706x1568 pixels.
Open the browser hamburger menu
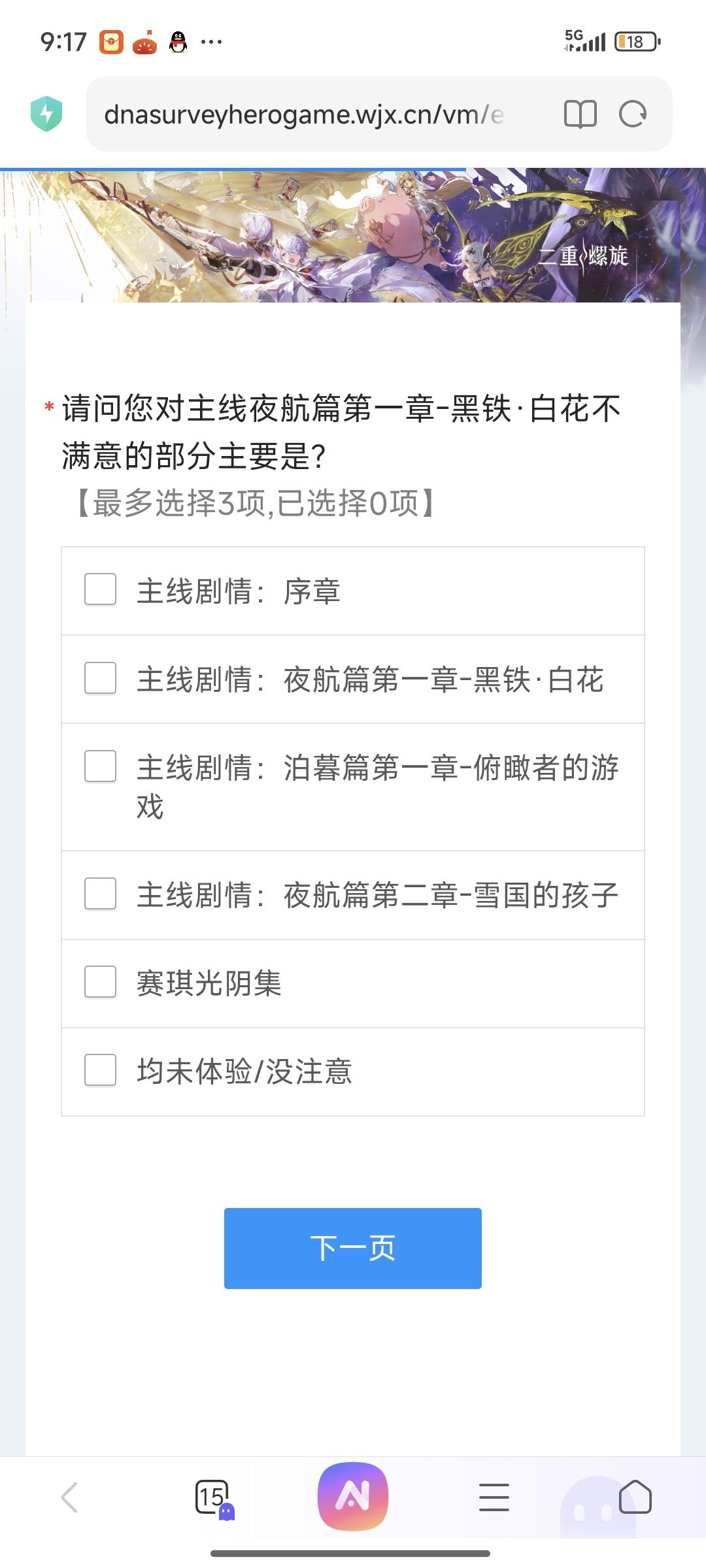point(494,1497)
